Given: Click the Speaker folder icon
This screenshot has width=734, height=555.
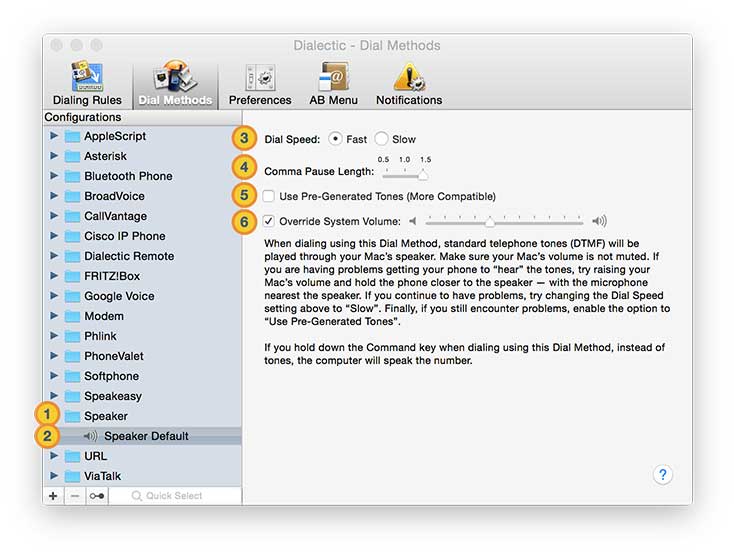Looking at the screenshot, I should pyautogui.click(x=72, y=416).
